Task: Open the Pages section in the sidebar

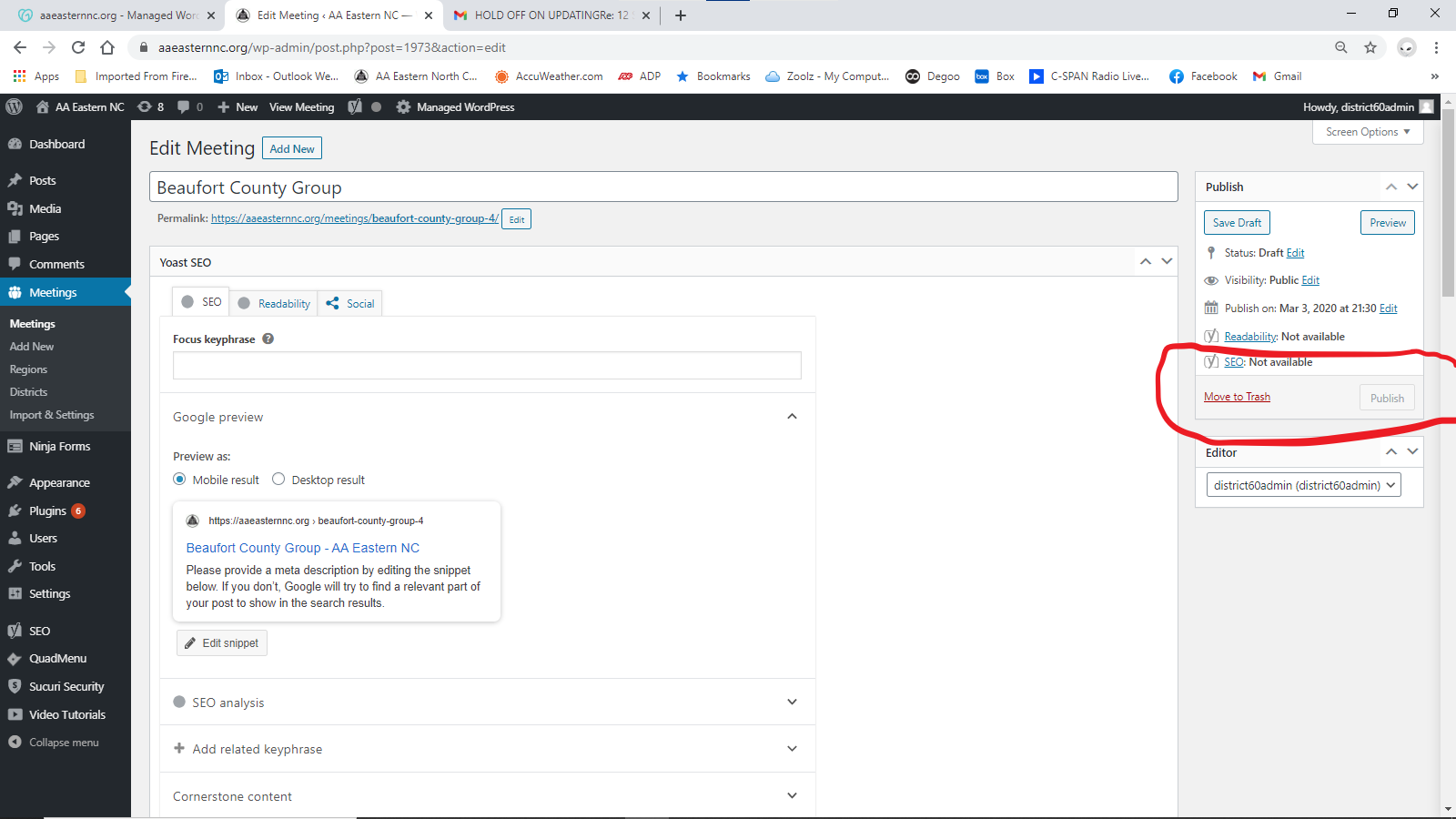Action: pos(42,236)
